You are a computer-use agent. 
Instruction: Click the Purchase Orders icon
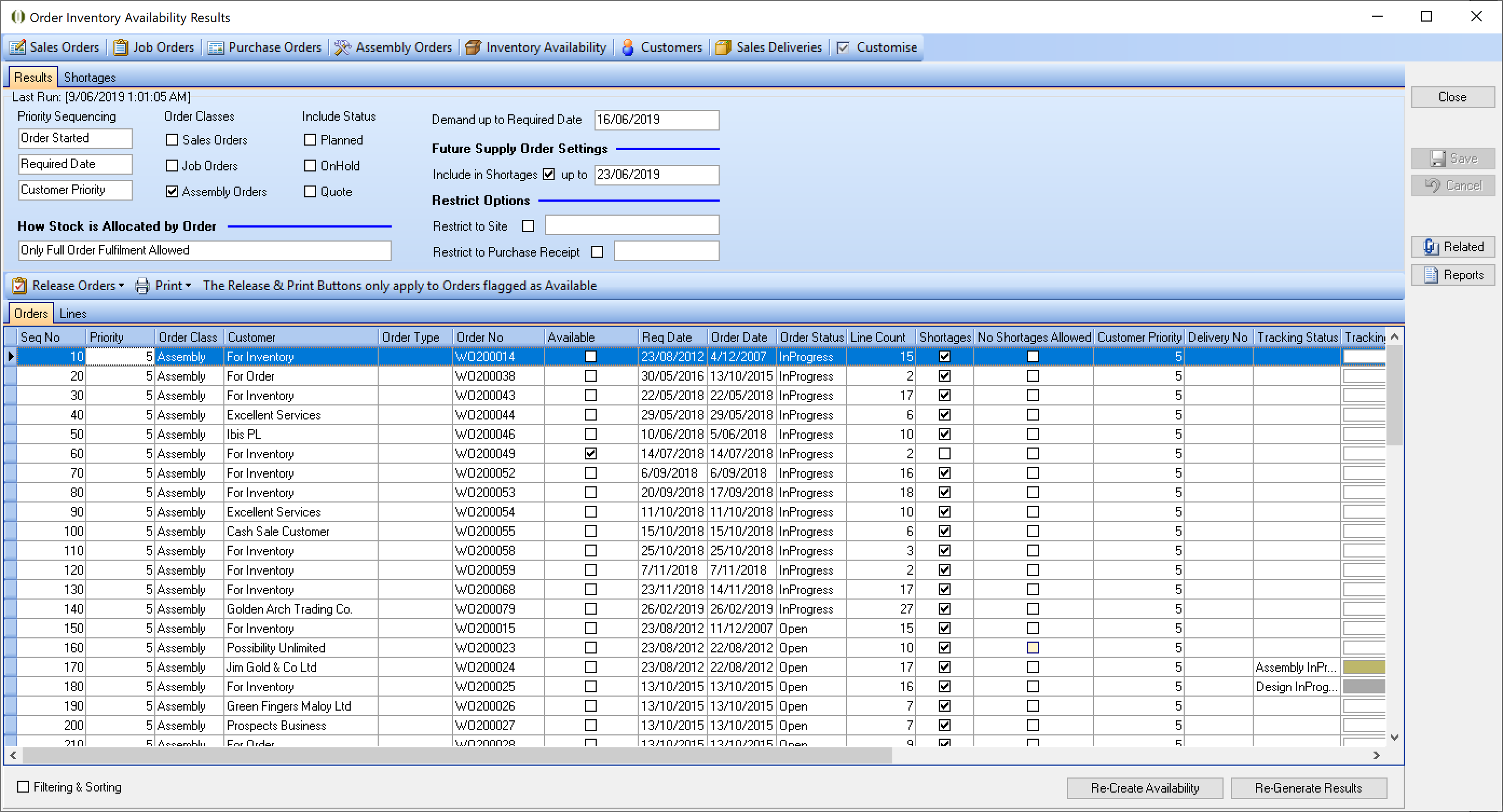tap(216, 47)
